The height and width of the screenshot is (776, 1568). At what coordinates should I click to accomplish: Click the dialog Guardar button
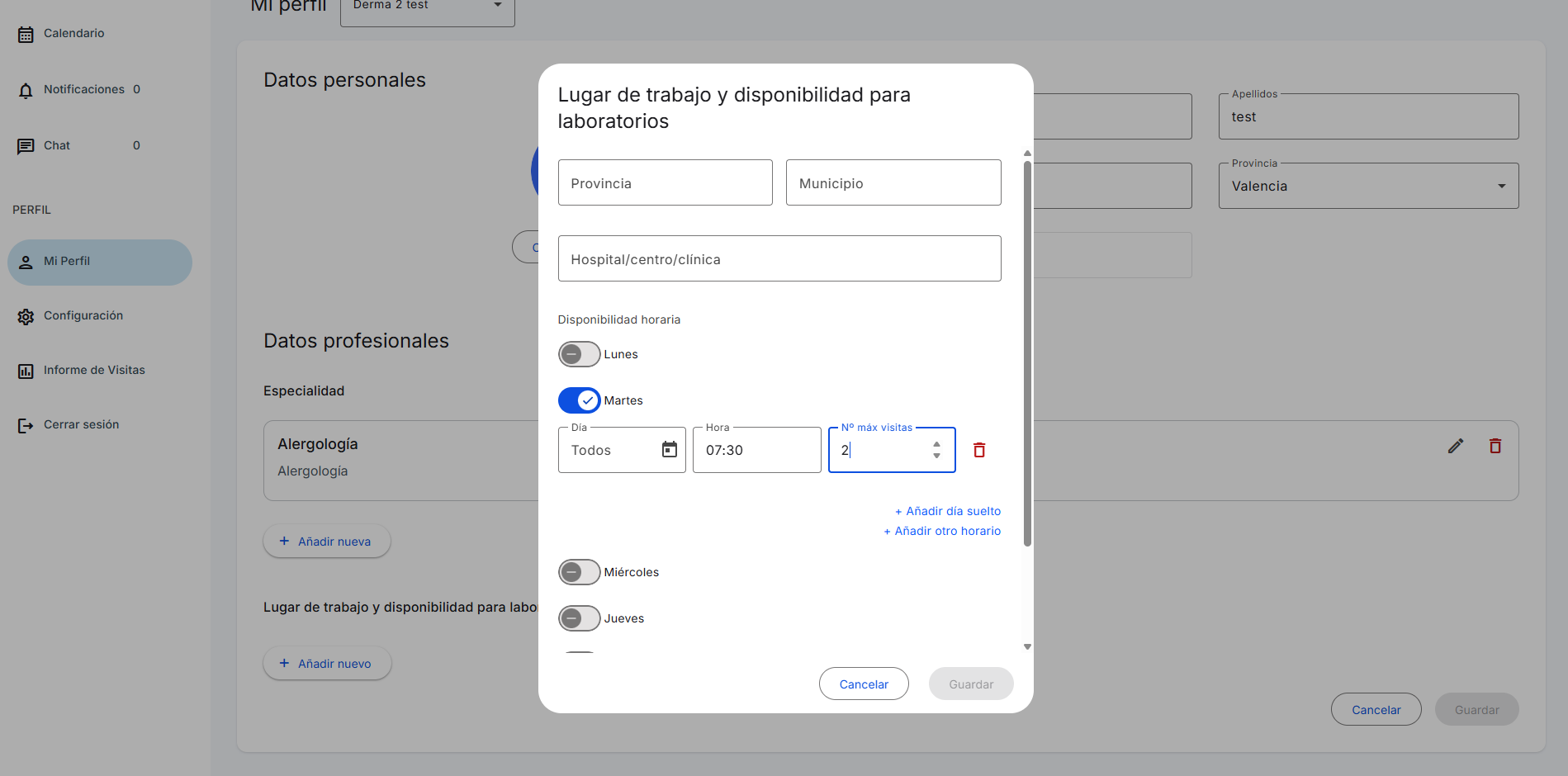click(x=971, y=684)
